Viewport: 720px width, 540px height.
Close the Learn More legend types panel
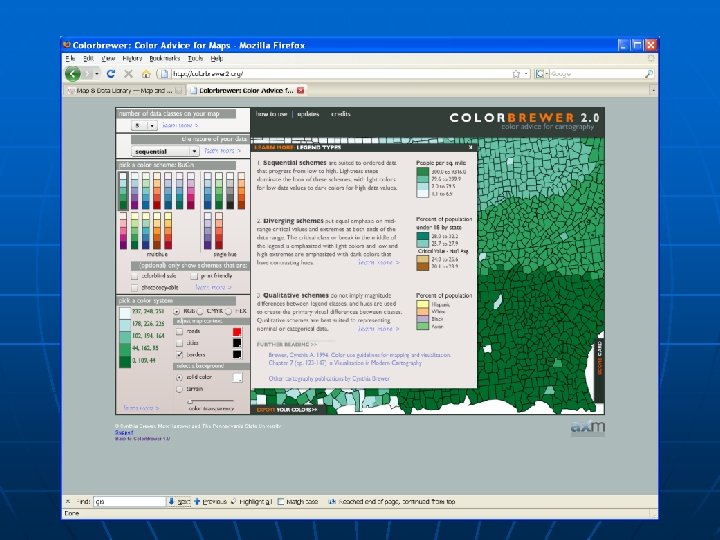point(470,147)
